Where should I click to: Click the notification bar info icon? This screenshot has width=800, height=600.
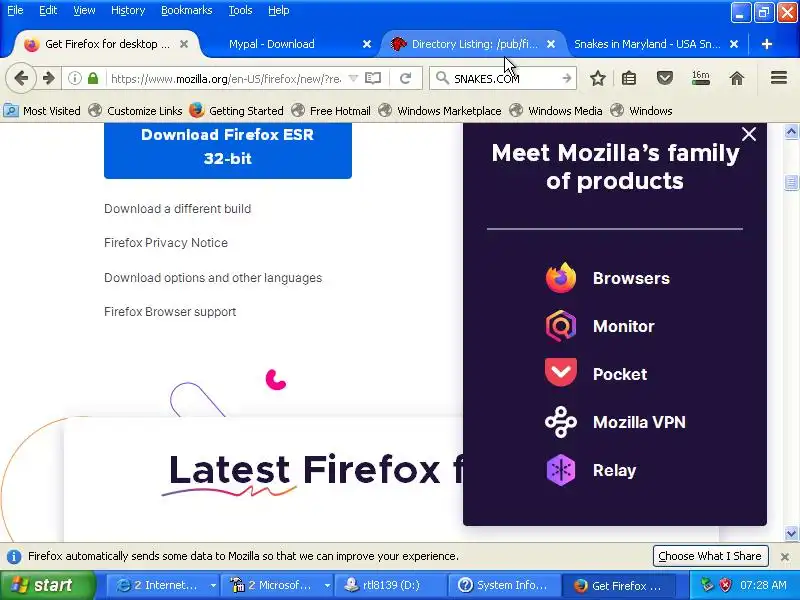[x=14, y=557]
